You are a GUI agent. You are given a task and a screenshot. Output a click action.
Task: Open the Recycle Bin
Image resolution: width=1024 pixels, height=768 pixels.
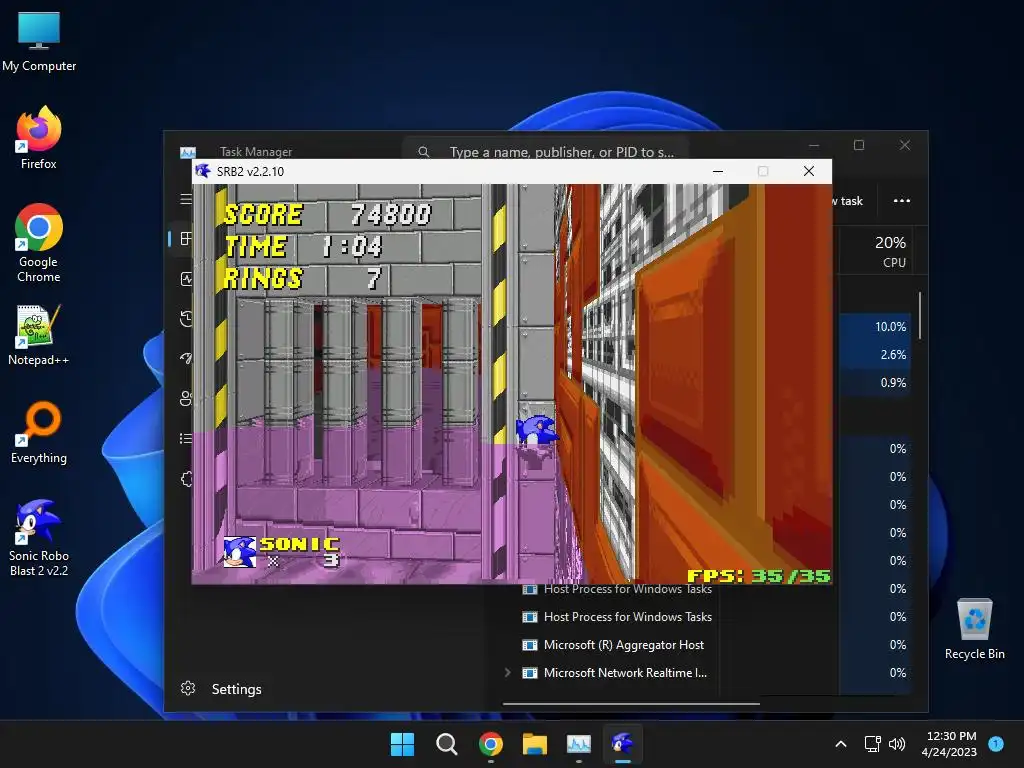[x=974, y=628]
